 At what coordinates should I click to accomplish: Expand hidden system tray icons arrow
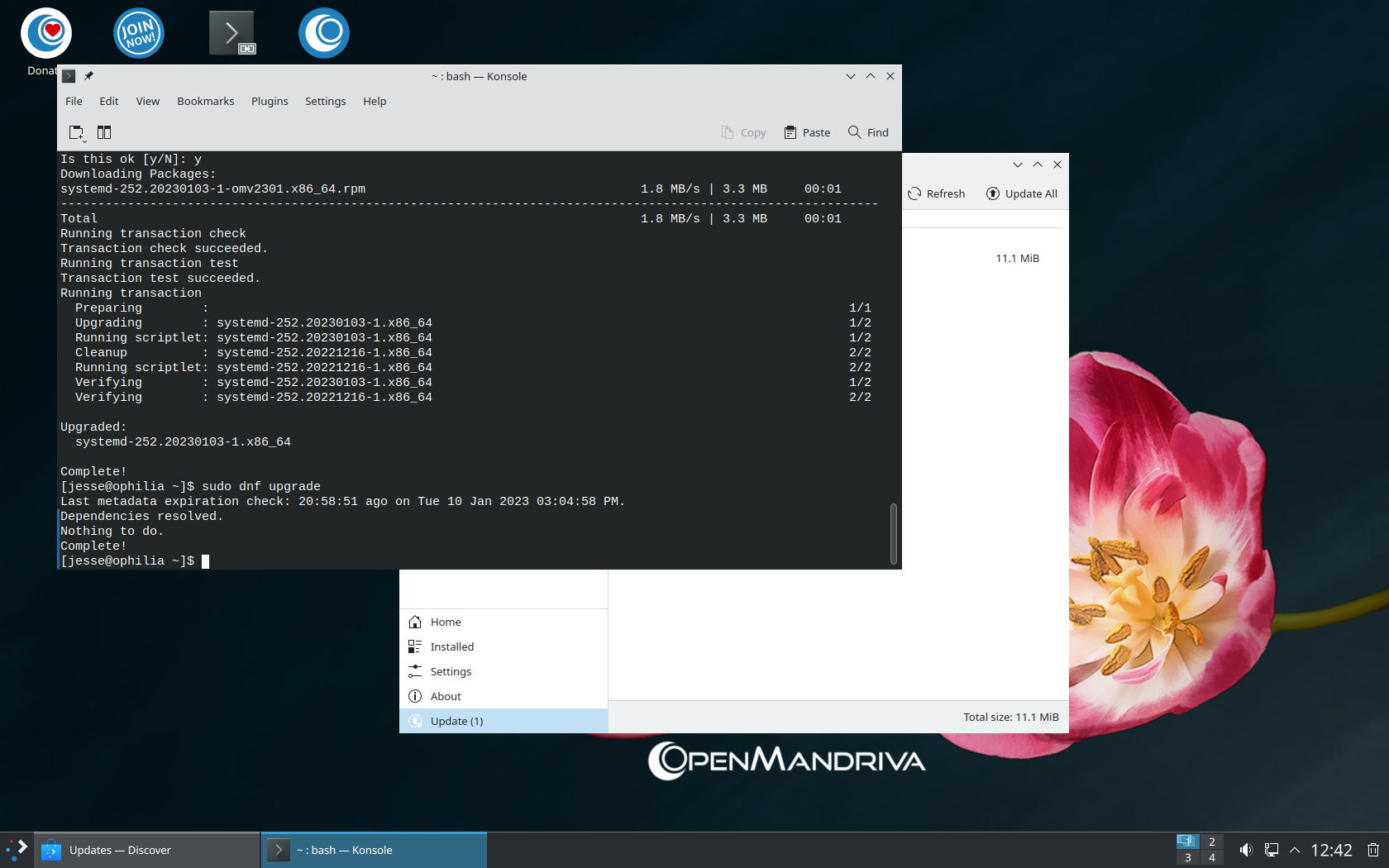1295,850
